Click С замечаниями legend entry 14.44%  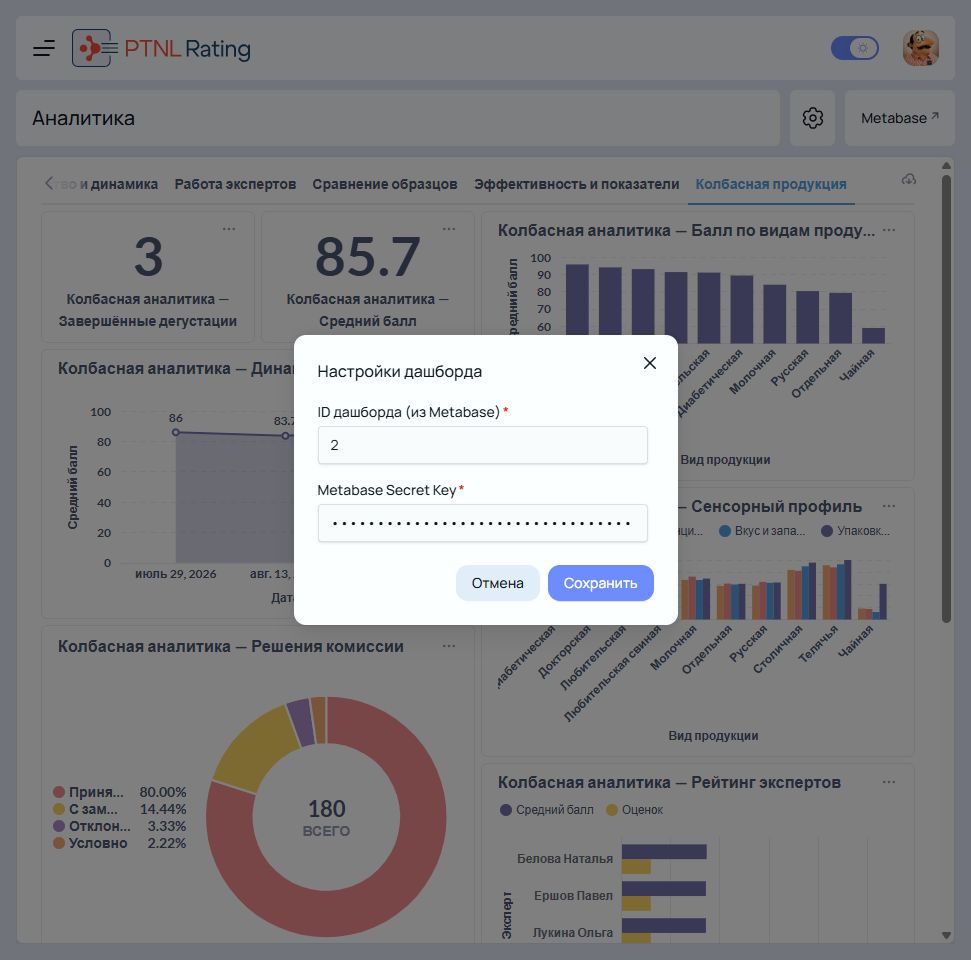pyautogui.click(x=120, y=809)
